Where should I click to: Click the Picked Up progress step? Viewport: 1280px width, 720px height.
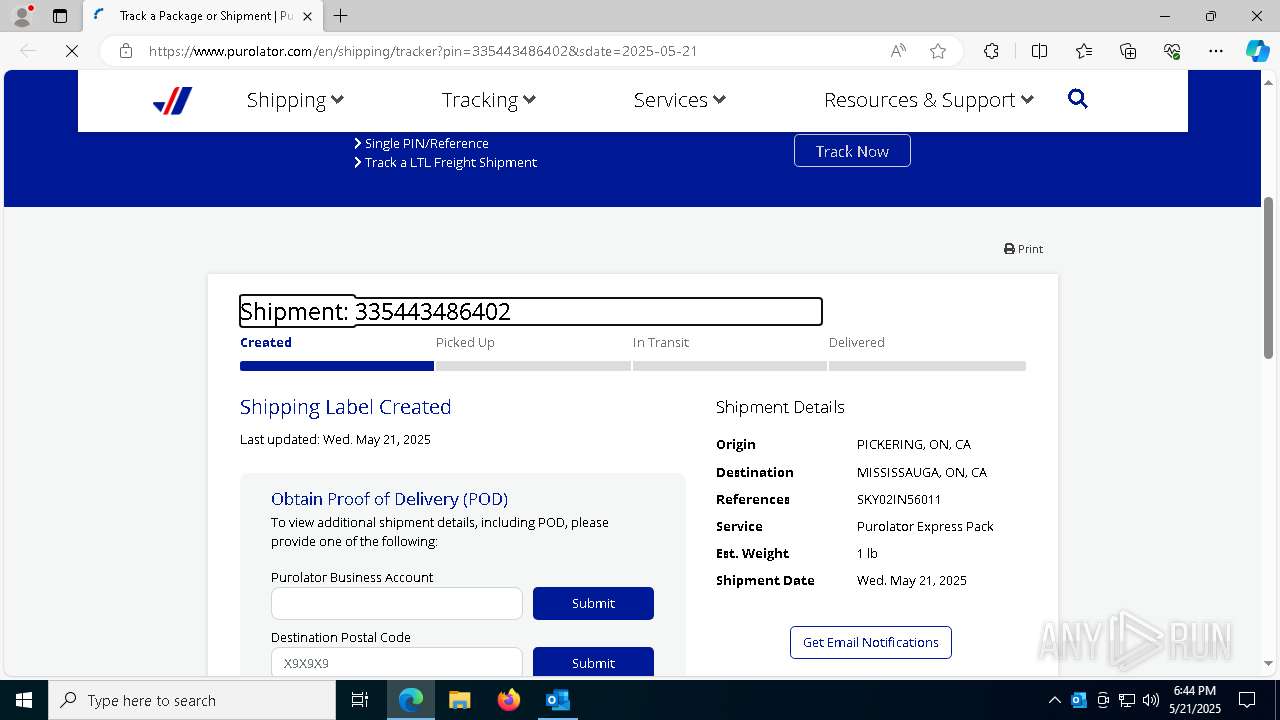tap(465, 342)
